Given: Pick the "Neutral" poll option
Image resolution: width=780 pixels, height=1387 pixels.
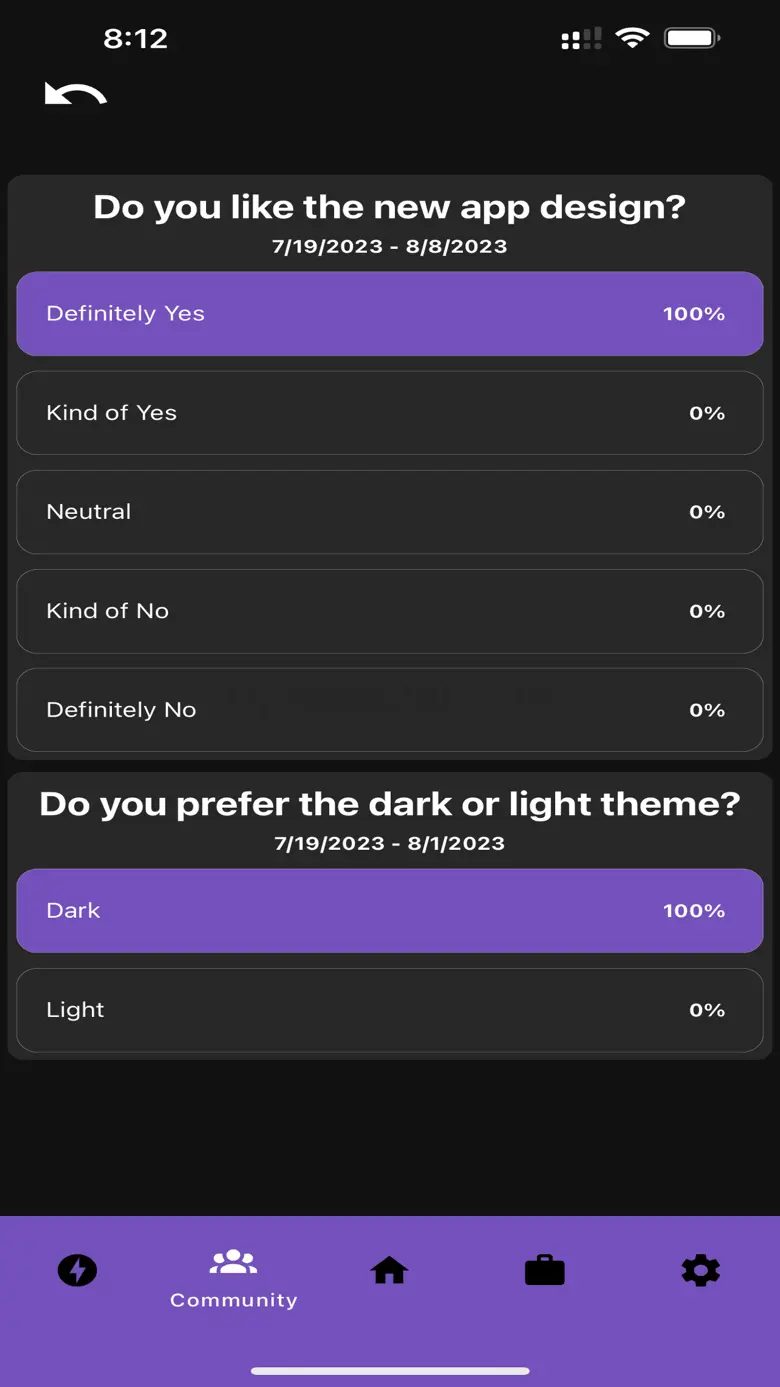Looking at the screenshot, I should click(x=390, y=512).
